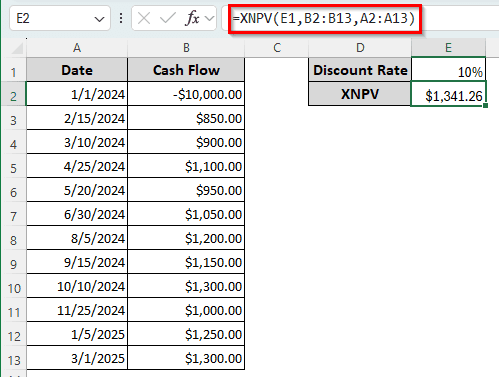Click the cell with -$10,000.00

pos(186,94)
